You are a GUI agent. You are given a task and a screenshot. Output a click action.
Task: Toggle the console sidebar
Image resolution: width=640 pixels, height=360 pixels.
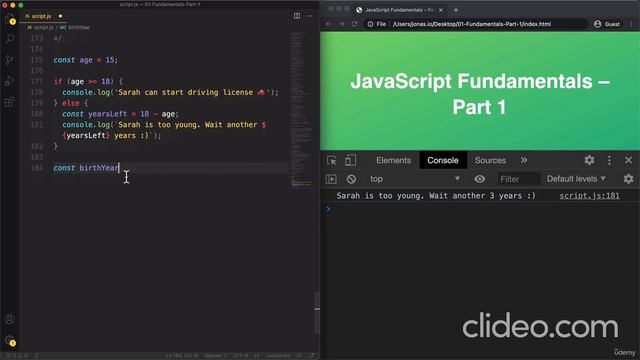click(x=331, y=179)
